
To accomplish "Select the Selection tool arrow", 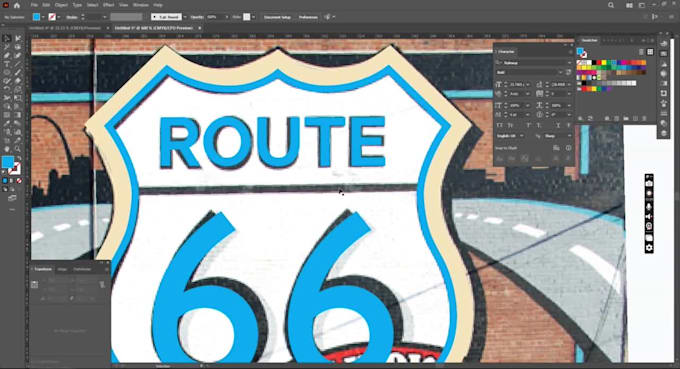I will click(x=7, y=38).
